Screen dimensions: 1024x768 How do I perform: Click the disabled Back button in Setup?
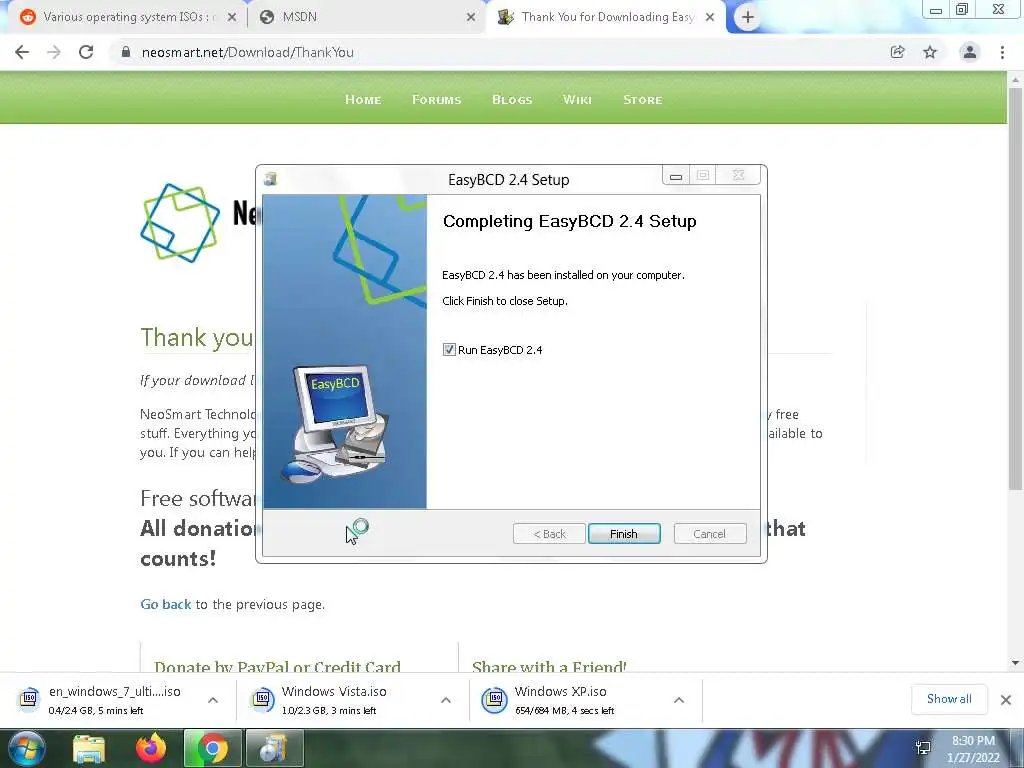[549, 534]
